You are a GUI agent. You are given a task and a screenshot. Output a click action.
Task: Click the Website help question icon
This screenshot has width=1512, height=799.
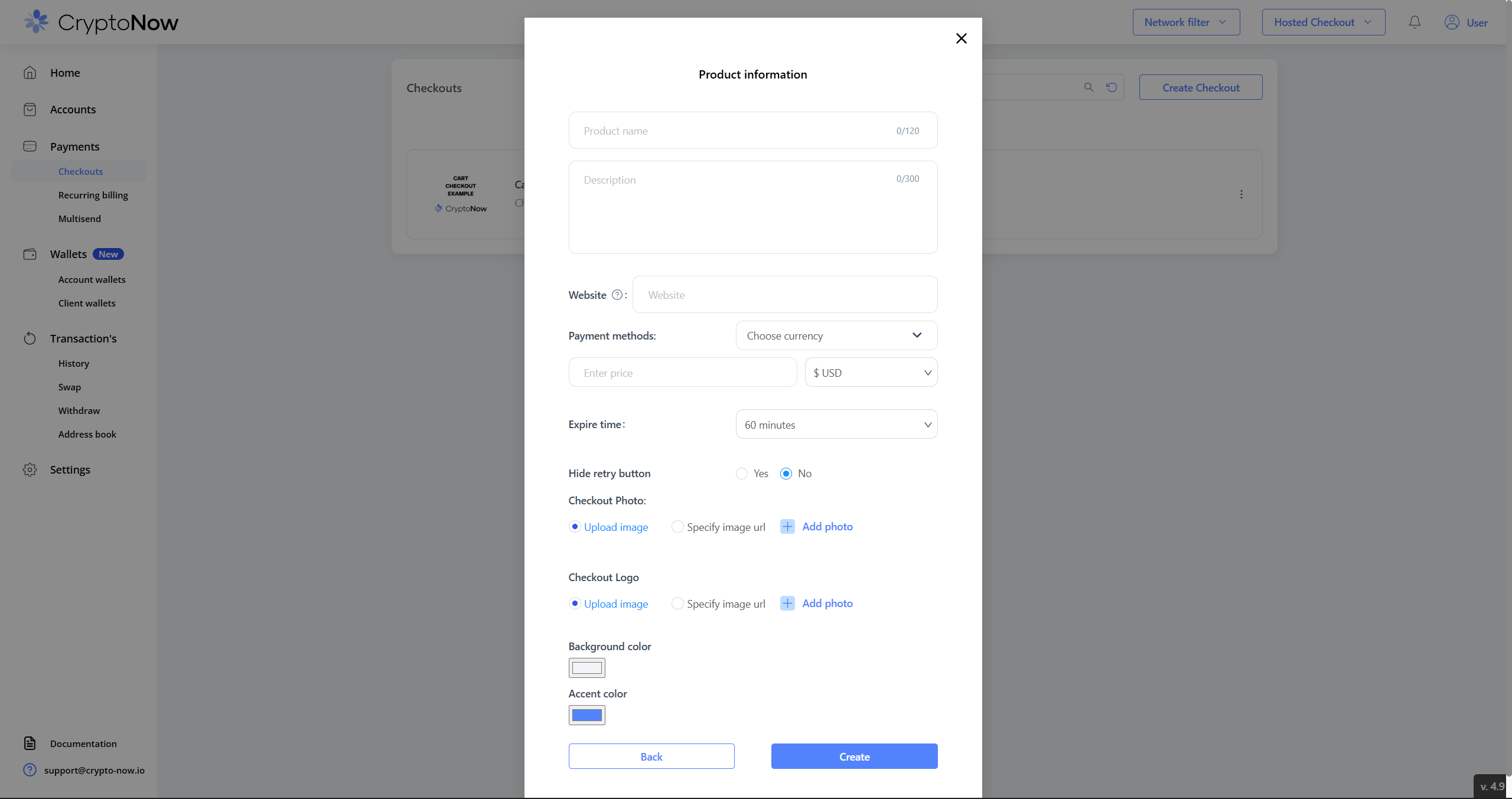(x=617, y=295)
